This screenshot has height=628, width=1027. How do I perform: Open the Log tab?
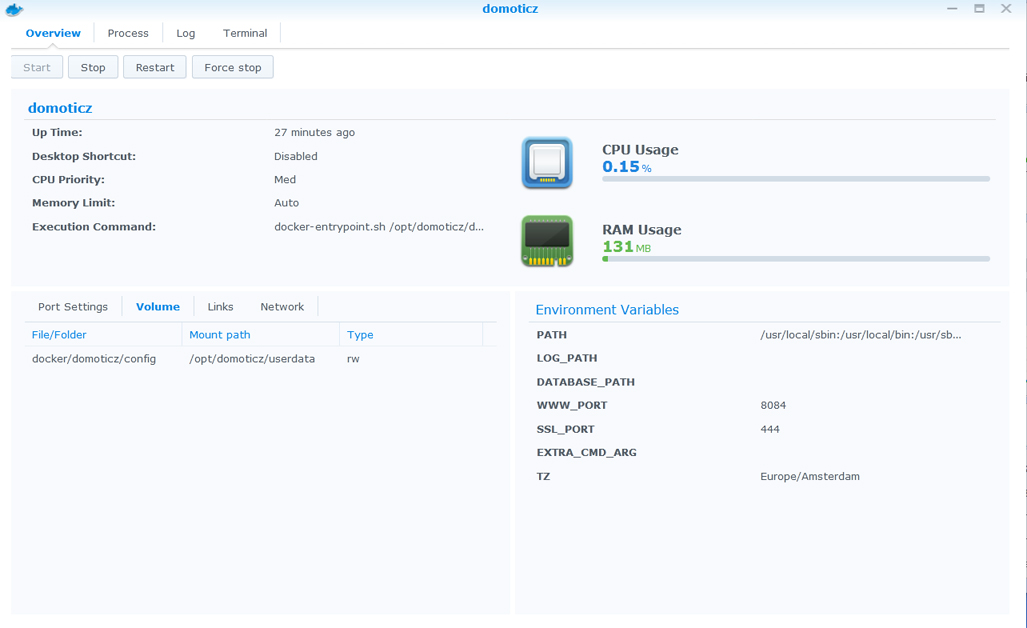(185, 33)
